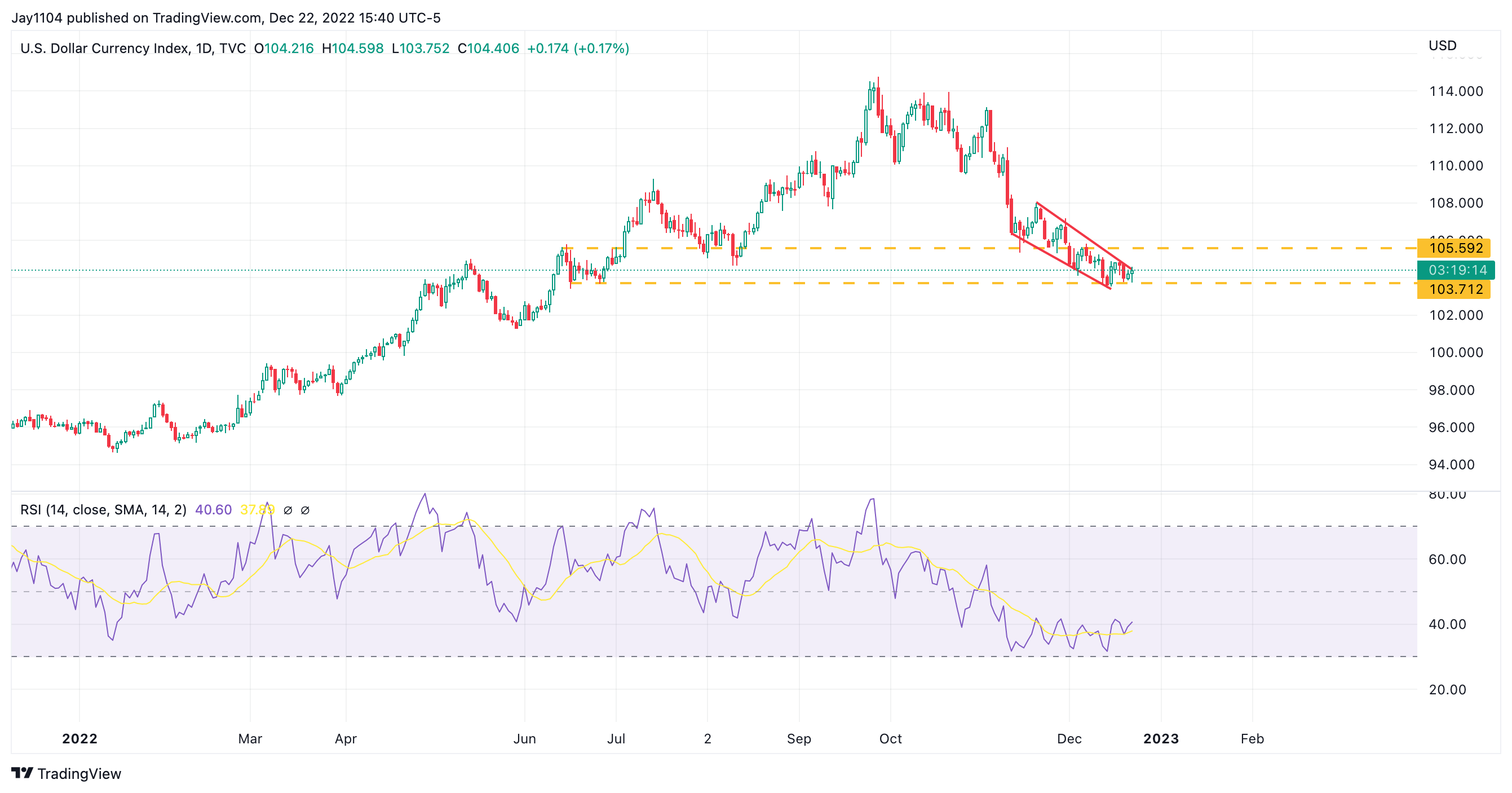
Task: Click the 2022 time axis label
Action: (x=79, y=738)
